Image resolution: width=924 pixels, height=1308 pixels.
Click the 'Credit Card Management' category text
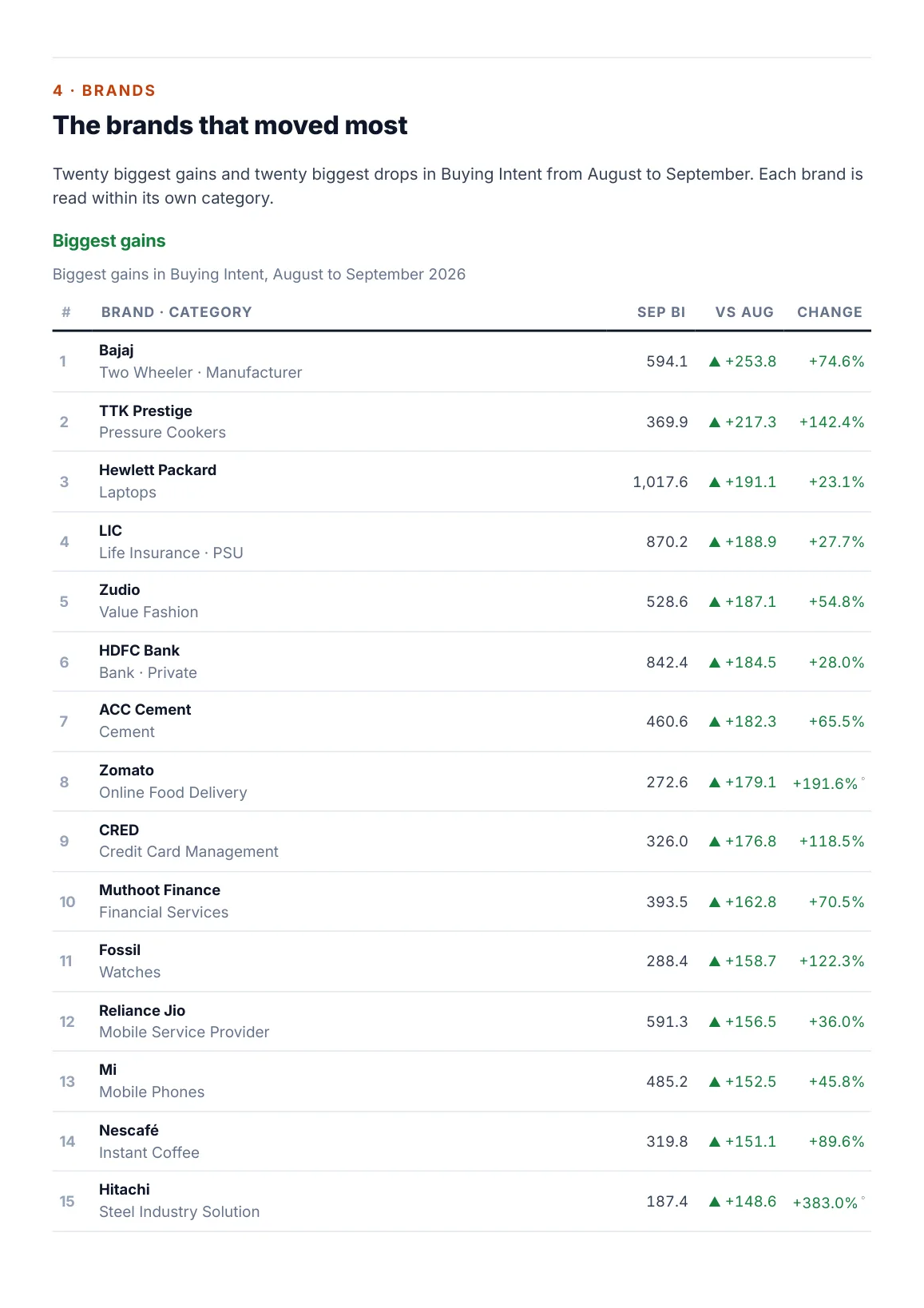[188, 852]
